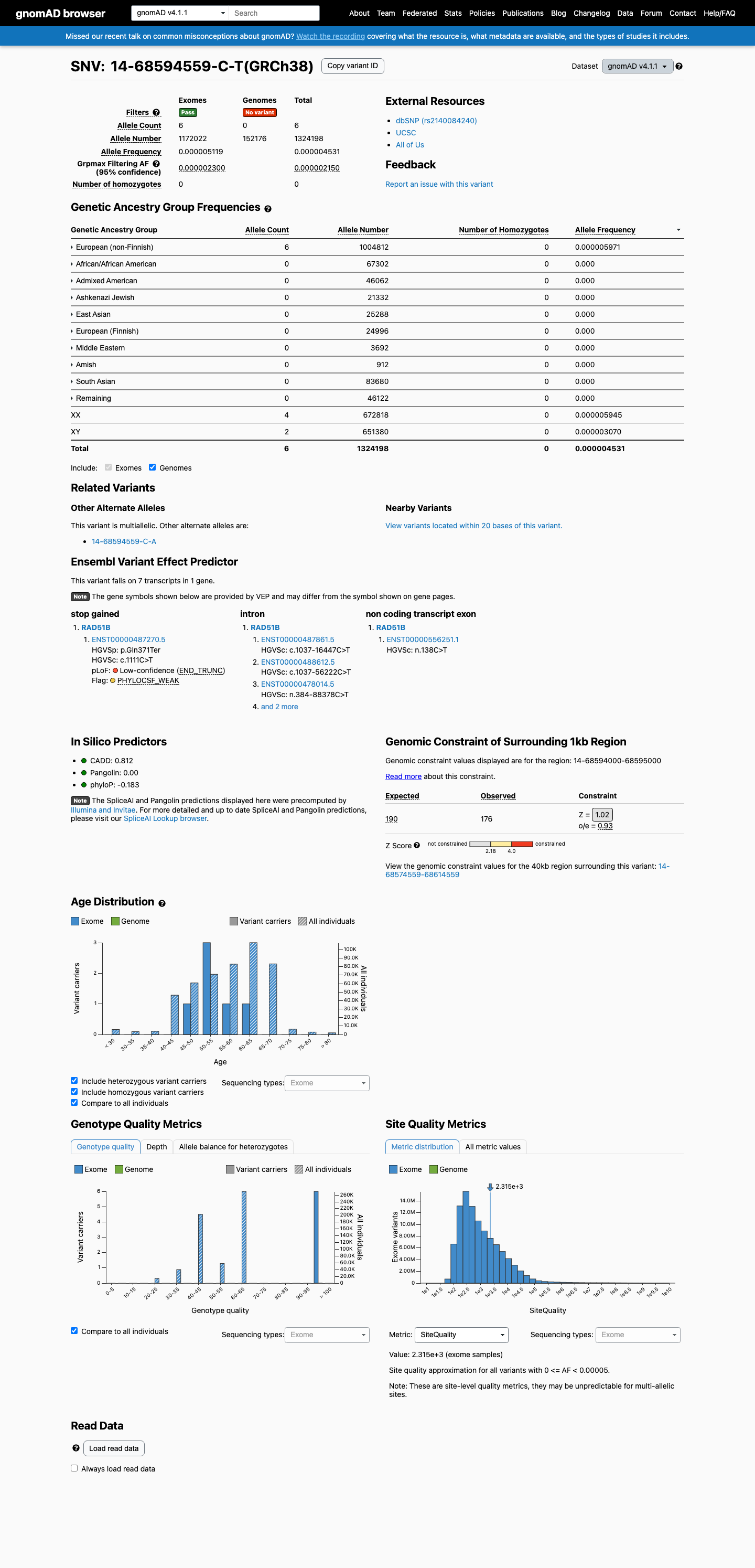755x1568 pixels.
Task: Click the yellow PHYLOCSF_WEAK flag dot
Action: pyautogui.click(x=113, y=680)
